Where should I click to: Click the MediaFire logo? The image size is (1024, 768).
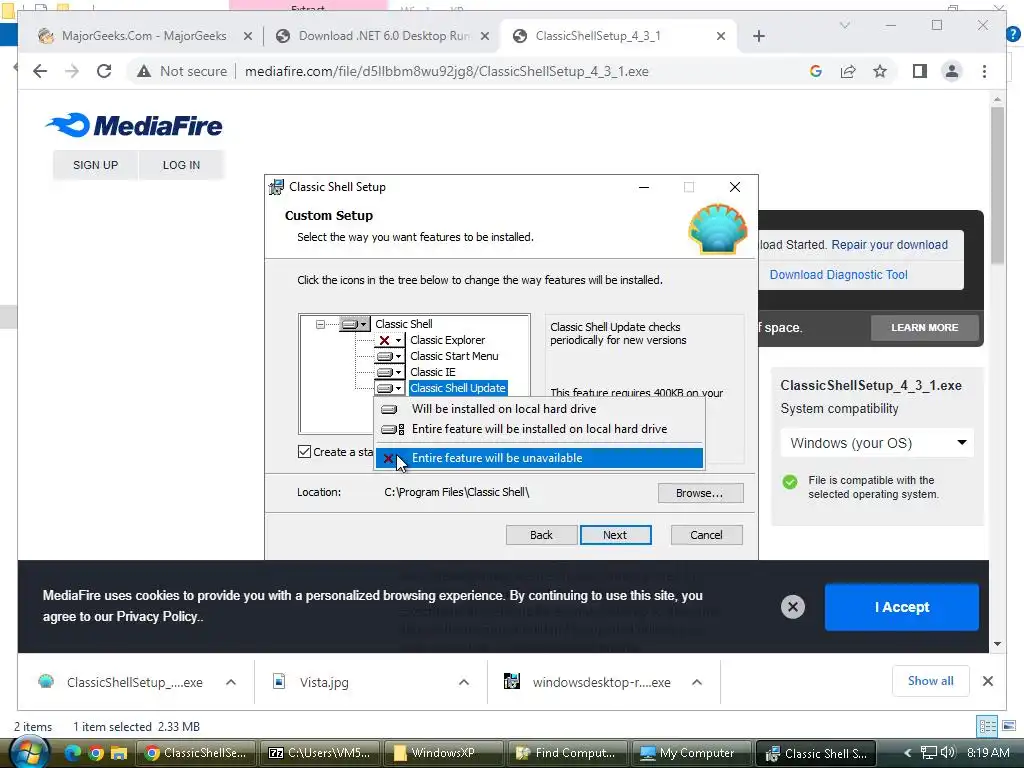[134, 125]
